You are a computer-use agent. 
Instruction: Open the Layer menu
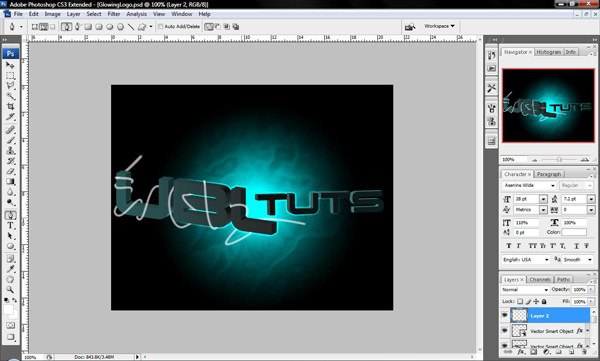coord(73,14)
